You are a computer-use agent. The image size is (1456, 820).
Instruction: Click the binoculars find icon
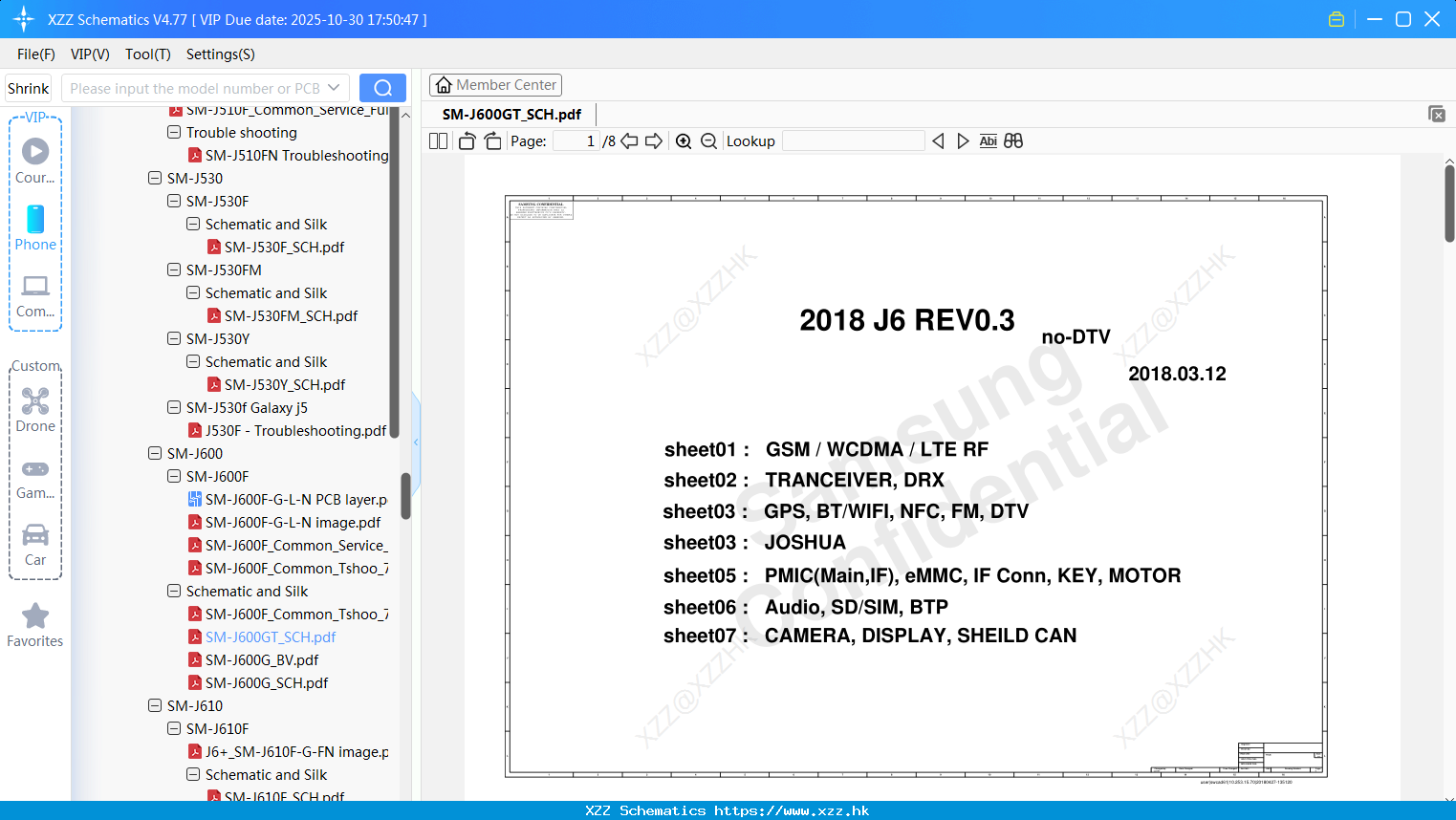coord(1013,141)
